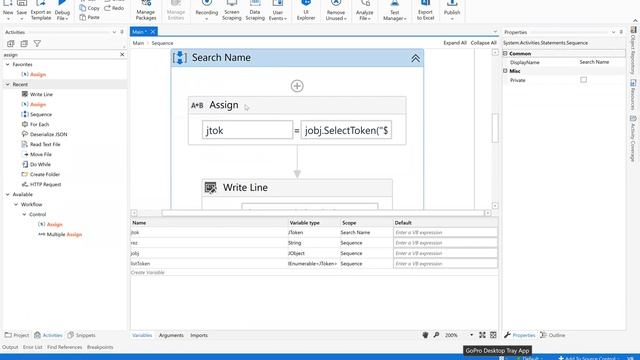
Task: Open User Events menu
Action: tap(278, 10)
